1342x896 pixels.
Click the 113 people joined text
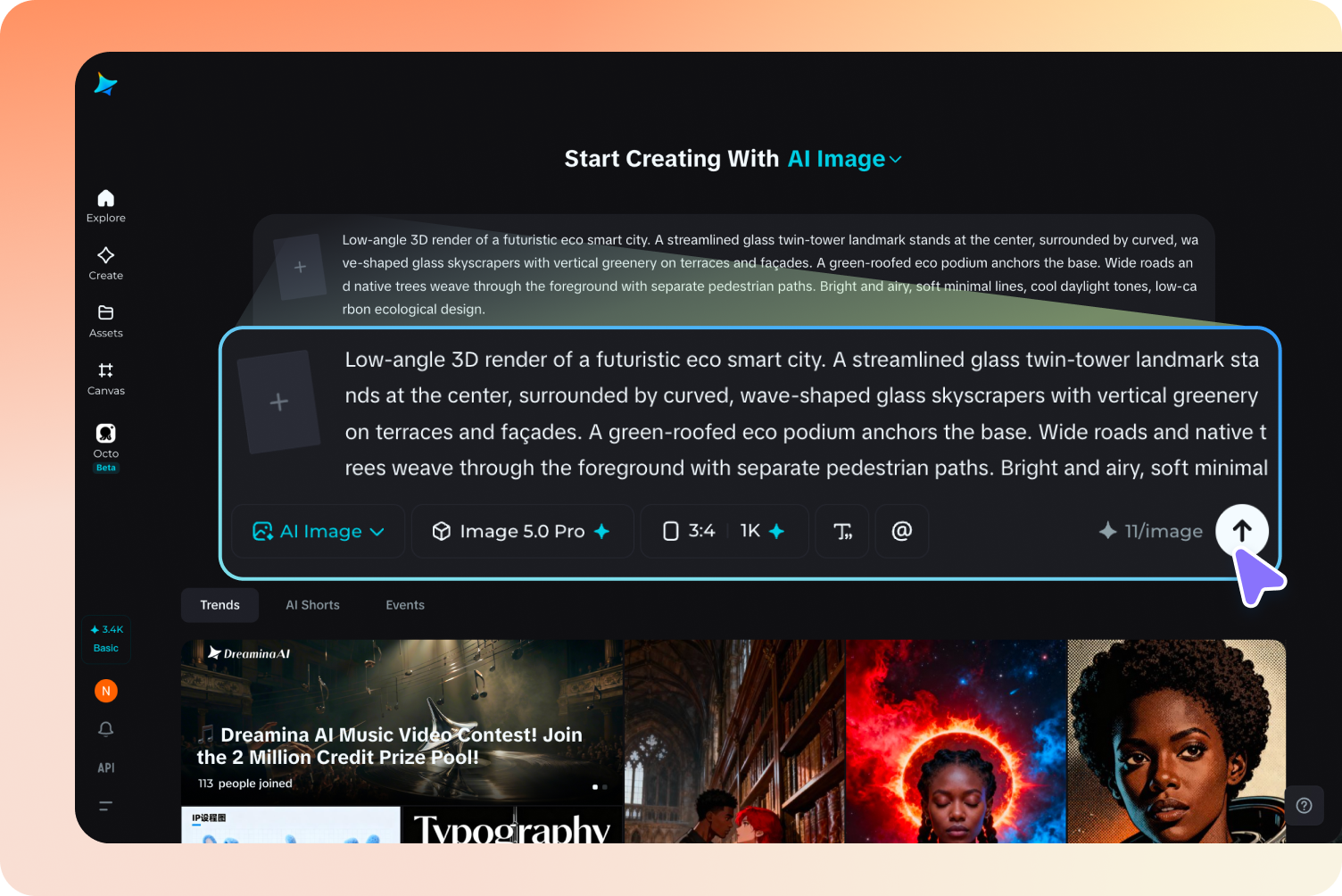coord(244,784)
